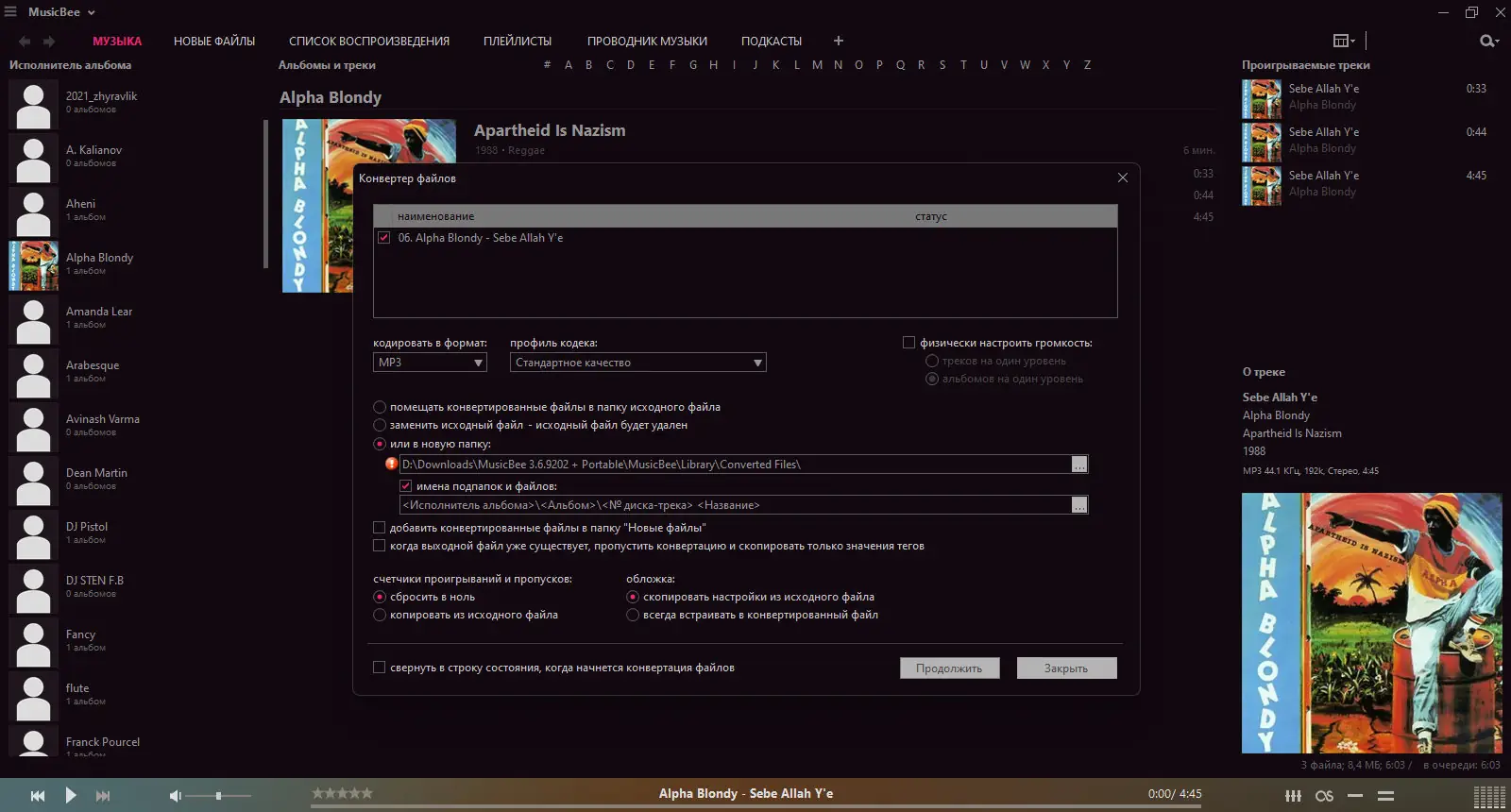Toggle subfolder and file names checkbox
The image size is (1511, 812).
pyautogui.click(x=406, y=486)
